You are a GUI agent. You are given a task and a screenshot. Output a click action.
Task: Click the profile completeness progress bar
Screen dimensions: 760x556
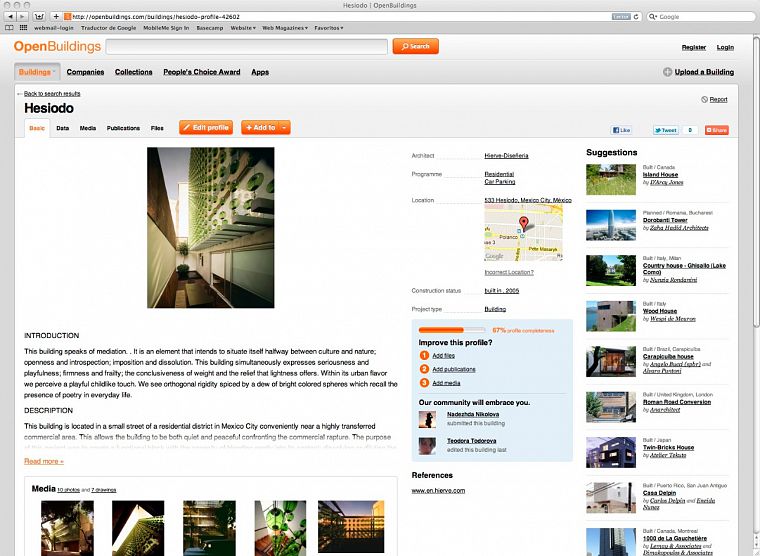452,330
